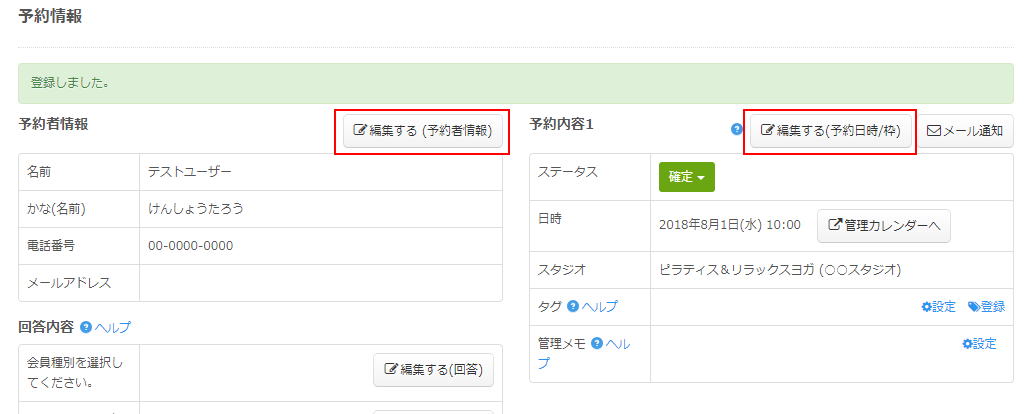
Task: Open the 確定 status dropdown
Action: [686, 177]
